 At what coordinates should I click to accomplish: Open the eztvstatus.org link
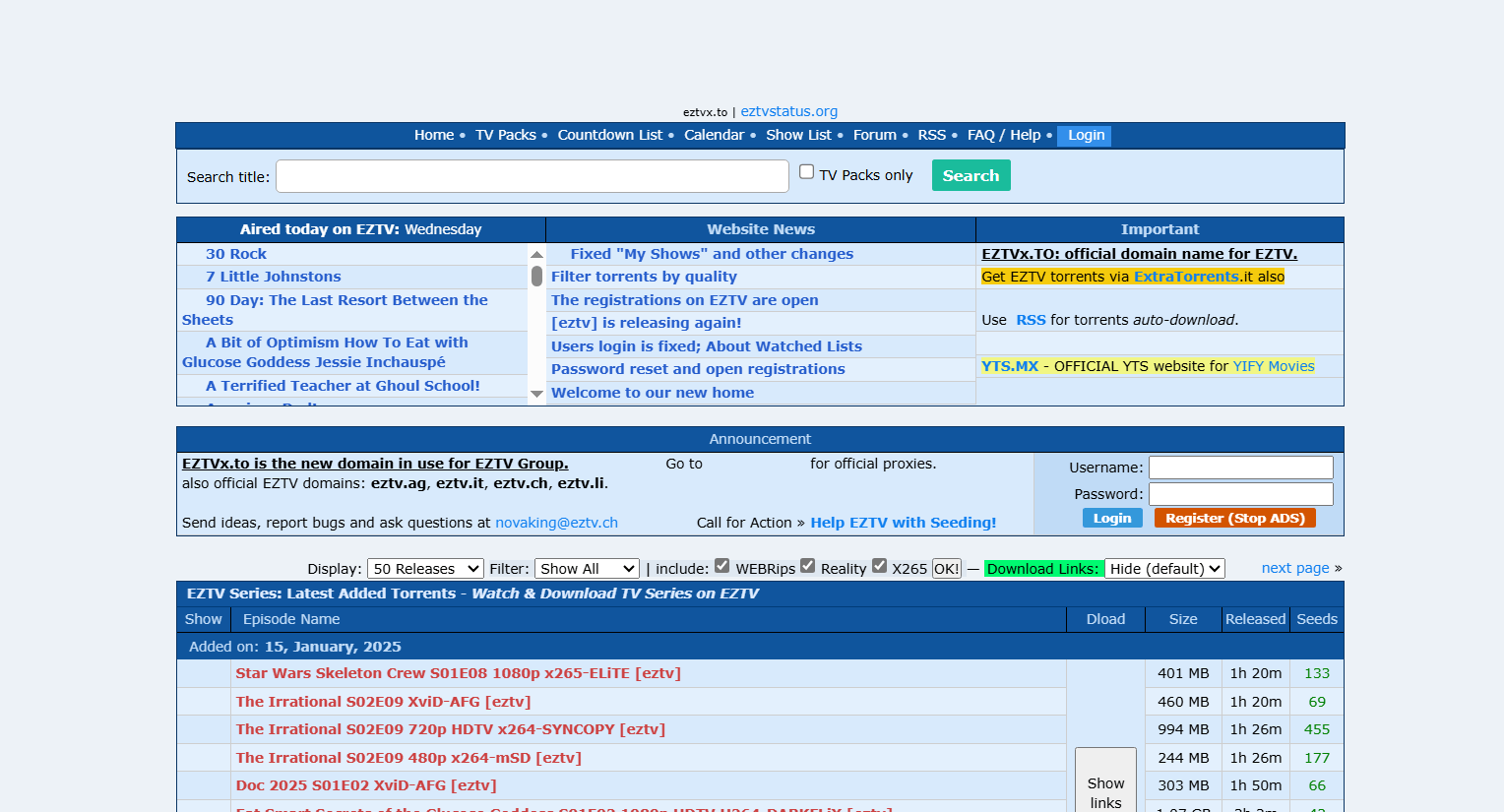[788, 111]
